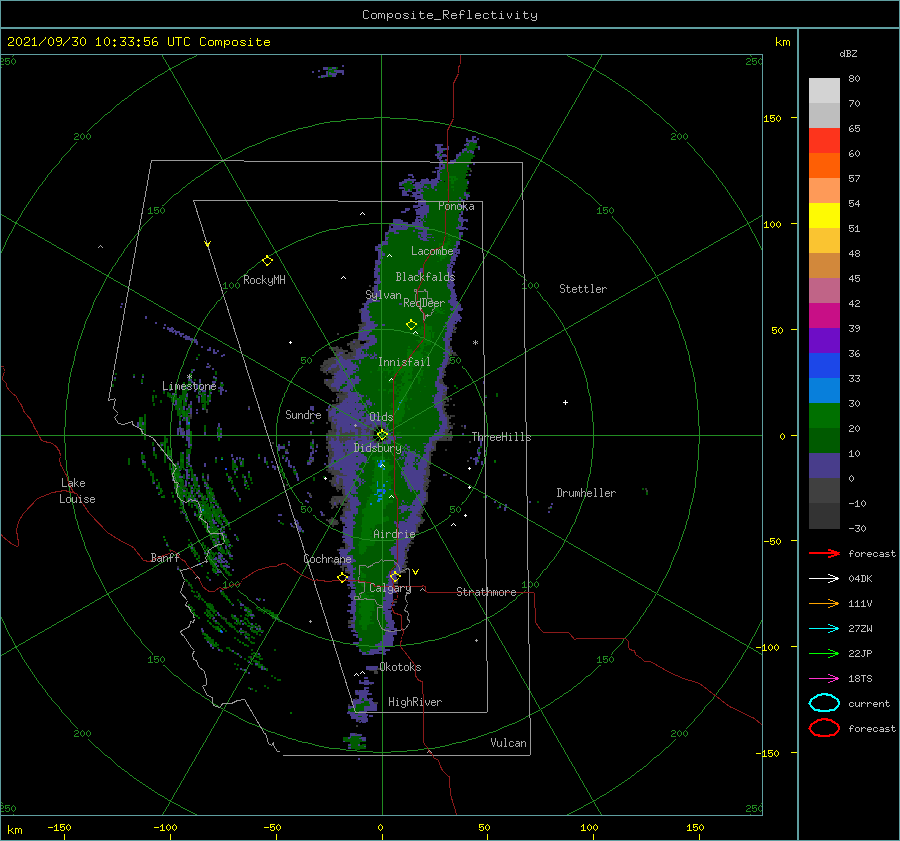The width and height of the screenshot is (900, 841).
Task: Click the Calgary city label
Action: 390,588
